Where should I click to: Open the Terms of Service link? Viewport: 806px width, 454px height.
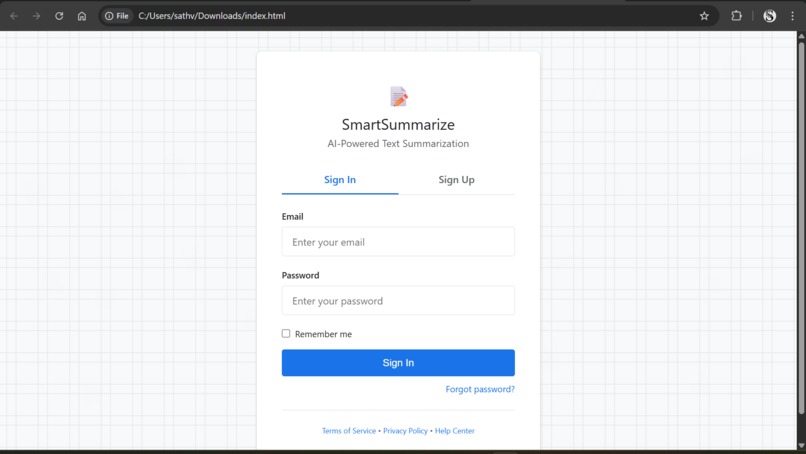pyautogui.click(x=349, y=431)
